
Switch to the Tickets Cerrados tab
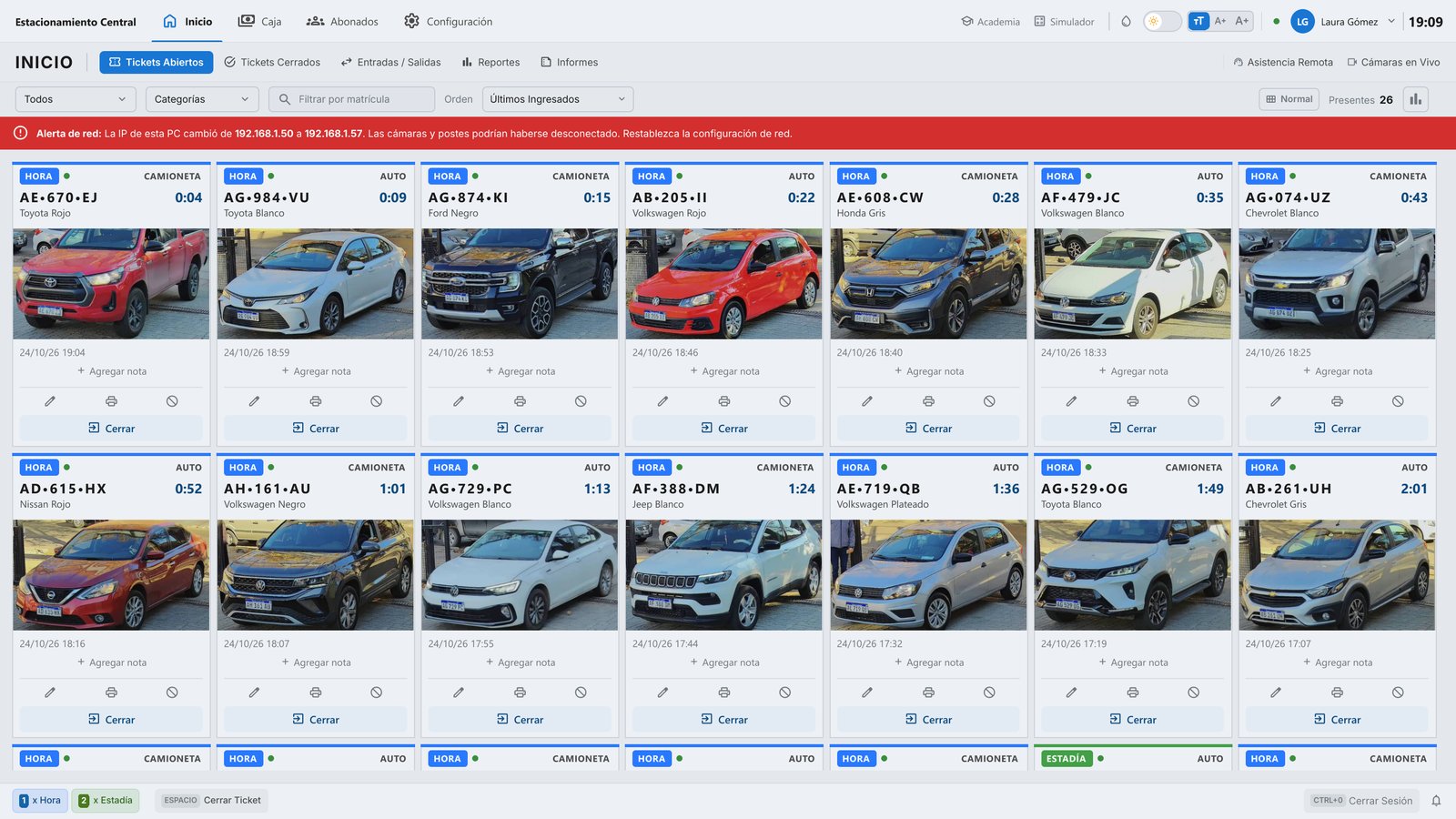click(272, 62)
